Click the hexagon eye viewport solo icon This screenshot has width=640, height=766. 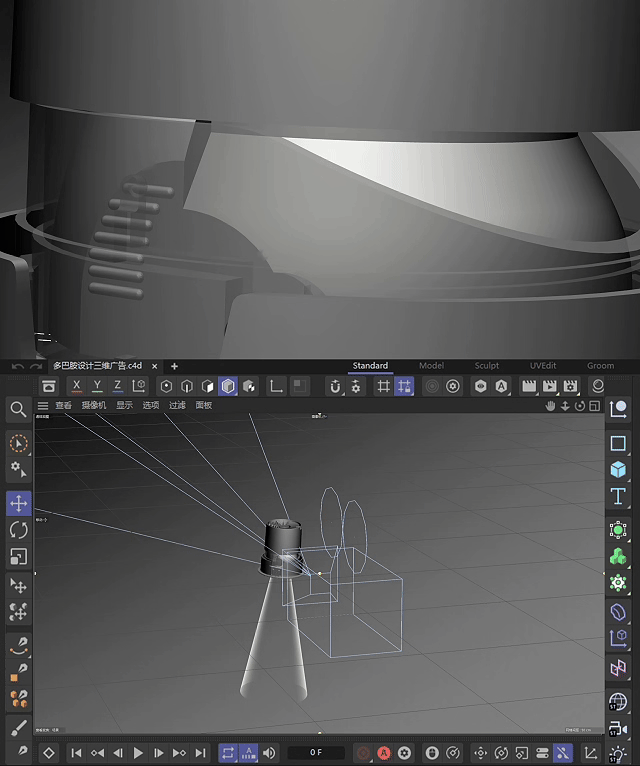click(x=481, y=386)
